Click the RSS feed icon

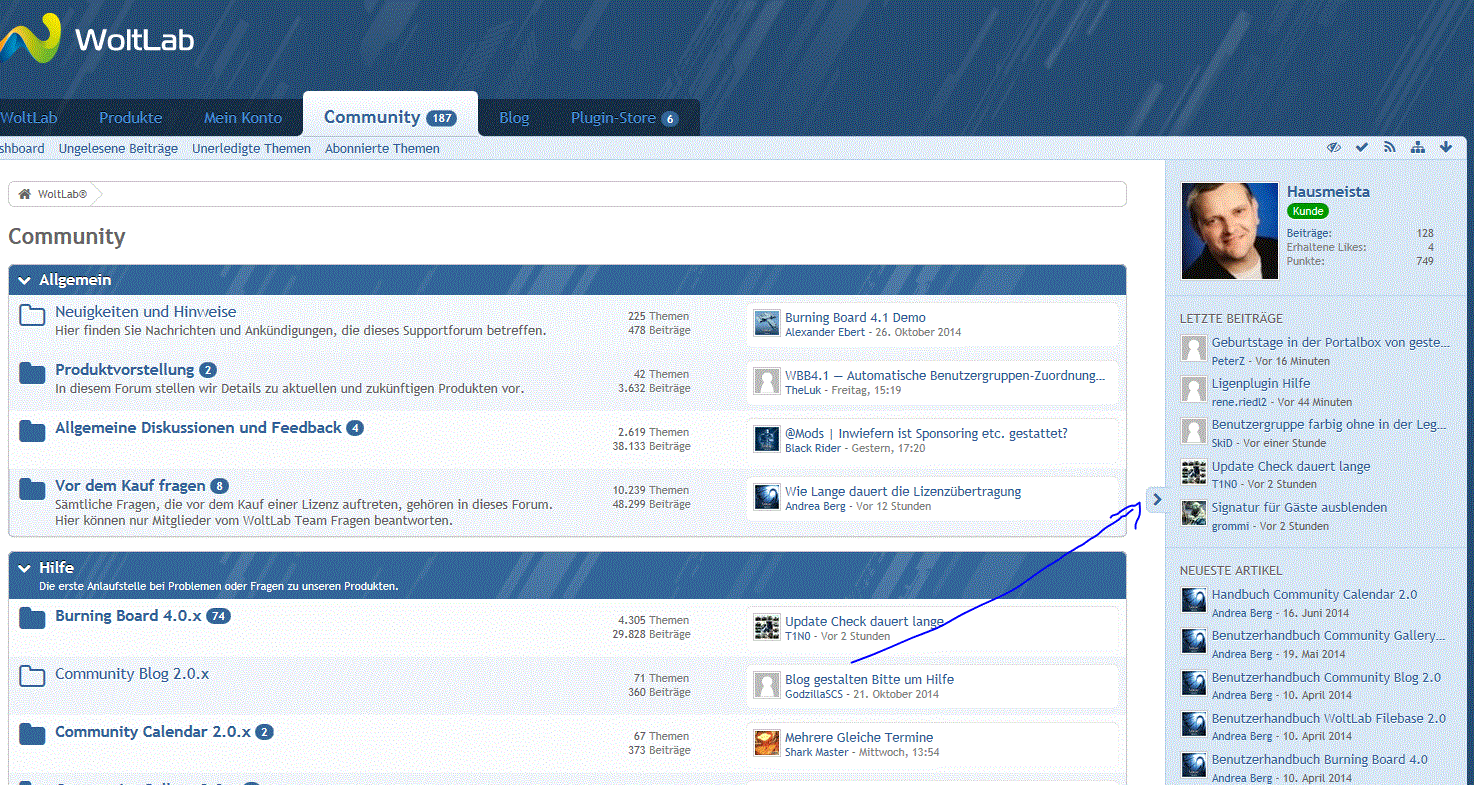tap(1389, 147)
